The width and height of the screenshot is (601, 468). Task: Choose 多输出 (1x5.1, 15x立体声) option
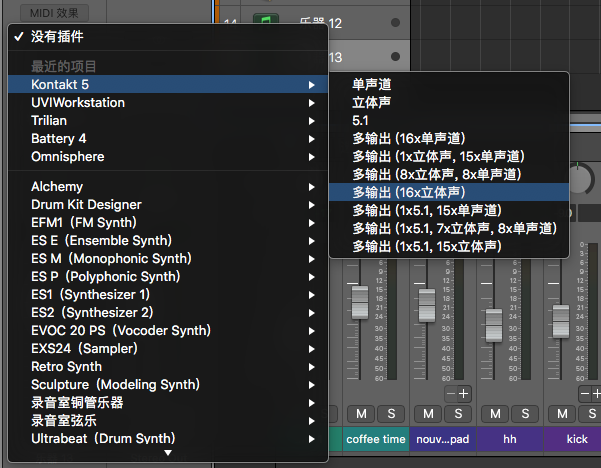(x=449, y=246)
